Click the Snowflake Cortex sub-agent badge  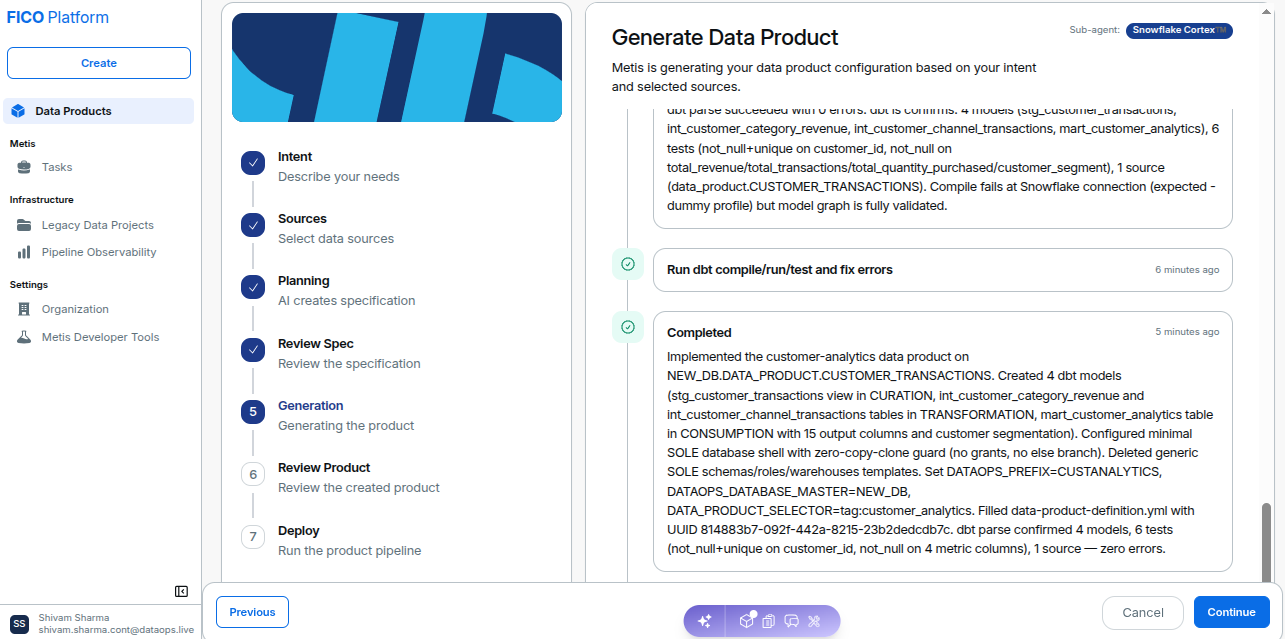pyautogui.click(x=1179, y=30)
